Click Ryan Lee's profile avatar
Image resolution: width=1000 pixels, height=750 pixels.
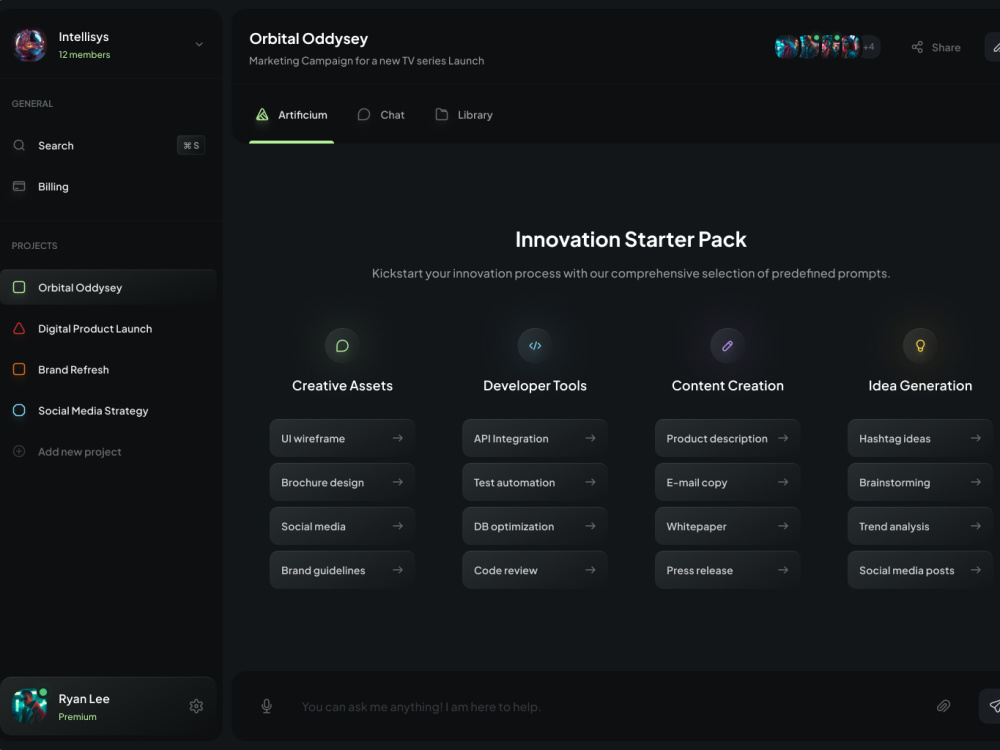point(29,706)
